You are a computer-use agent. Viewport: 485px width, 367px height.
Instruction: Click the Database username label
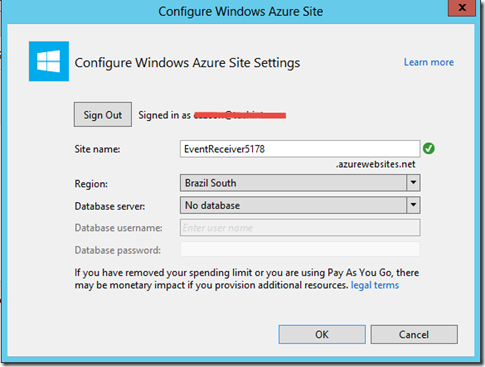pos(118,228)
